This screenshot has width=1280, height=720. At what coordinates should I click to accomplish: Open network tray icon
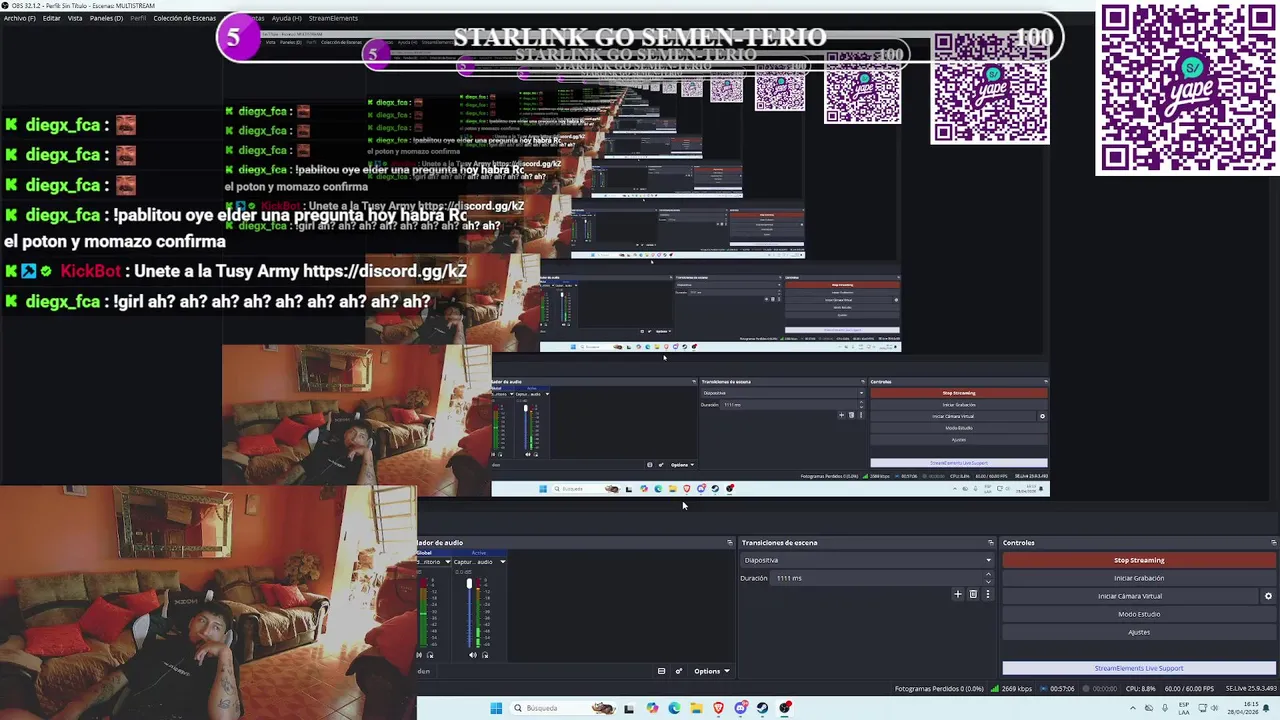pos(1203,708)
